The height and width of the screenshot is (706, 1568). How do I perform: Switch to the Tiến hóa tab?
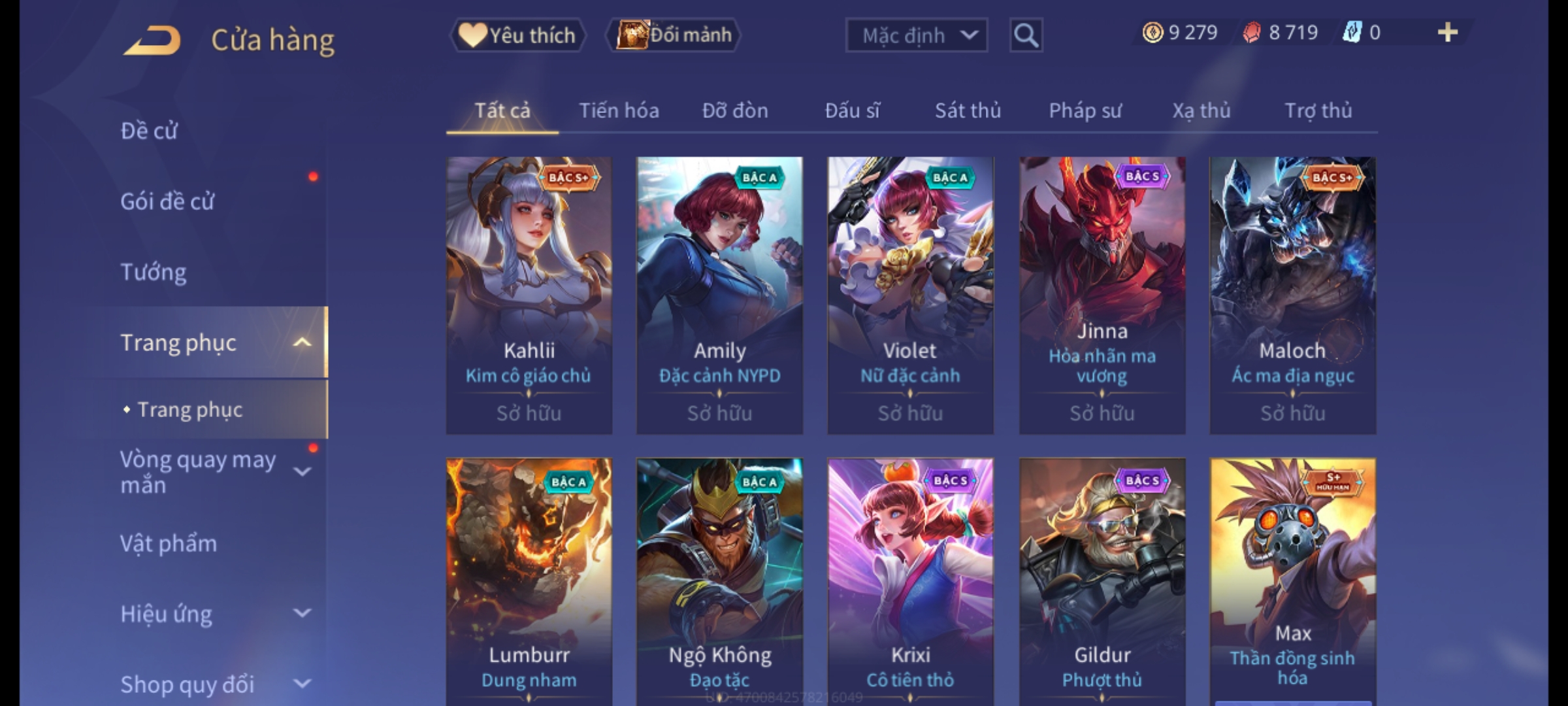(619, 110)
